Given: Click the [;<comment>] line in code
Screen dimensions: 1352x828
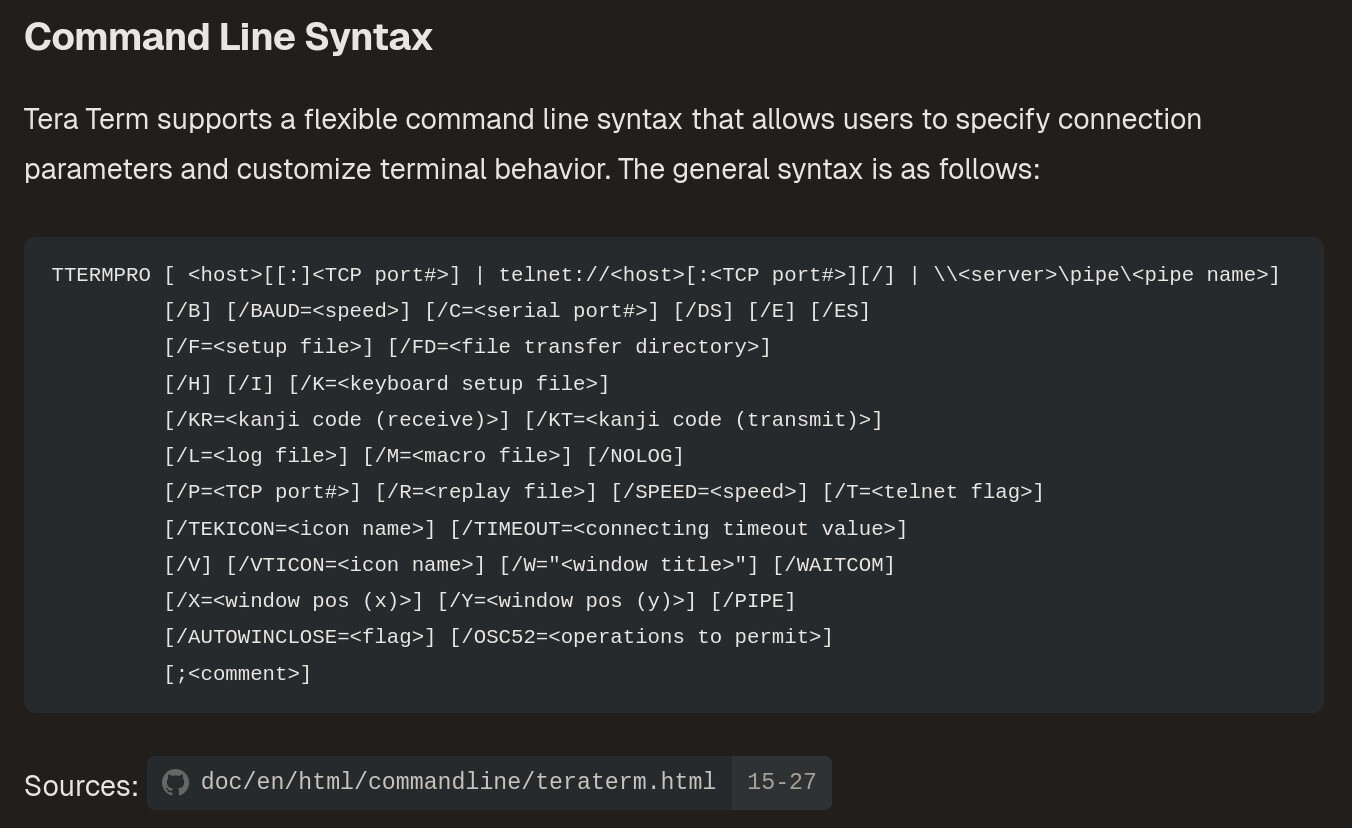Looking at the screenshot, I should tap(238, 674).
